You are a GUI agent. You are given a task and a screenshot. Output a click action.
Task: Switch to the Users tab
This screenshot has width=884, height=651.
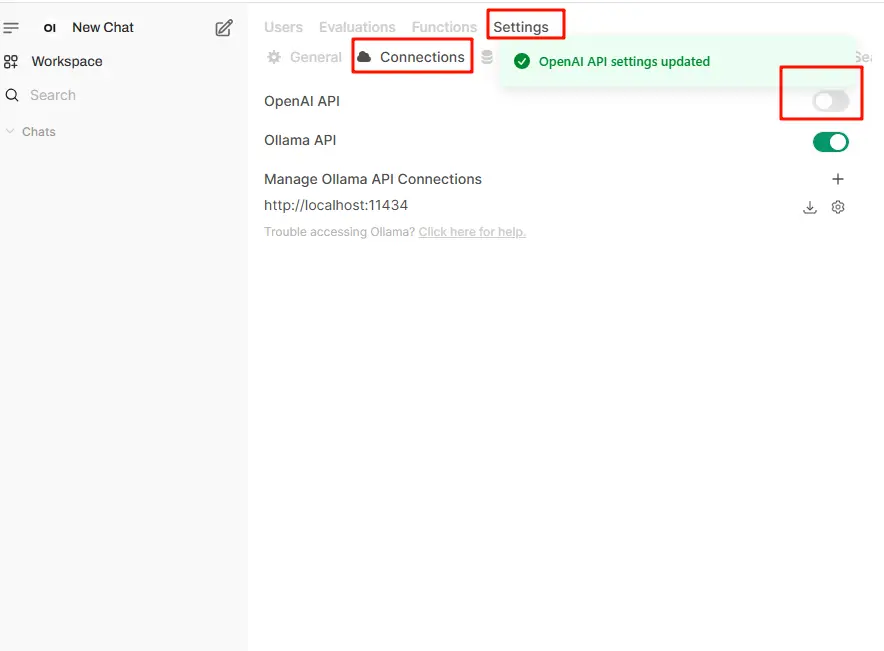283,27
